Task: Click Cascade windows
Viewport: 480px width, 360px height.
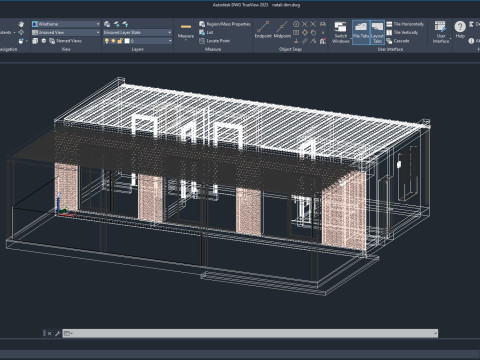Action: pyautogui.click(x=398, y=41)
